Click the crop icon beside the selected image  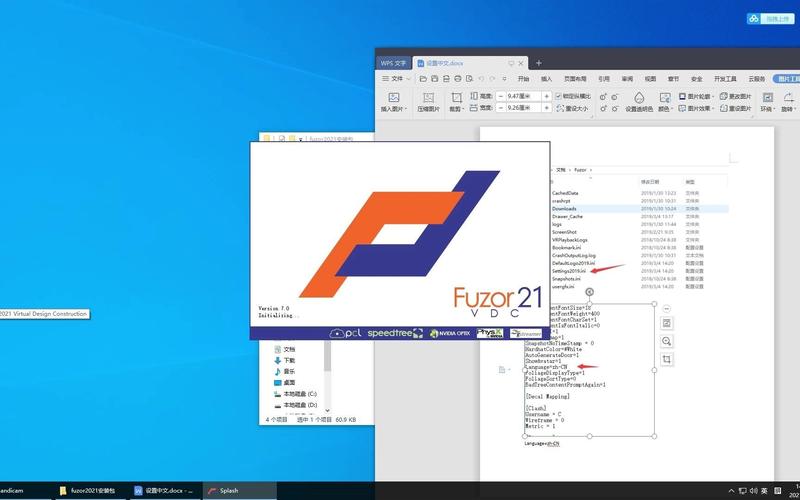[x=666, y=359]
